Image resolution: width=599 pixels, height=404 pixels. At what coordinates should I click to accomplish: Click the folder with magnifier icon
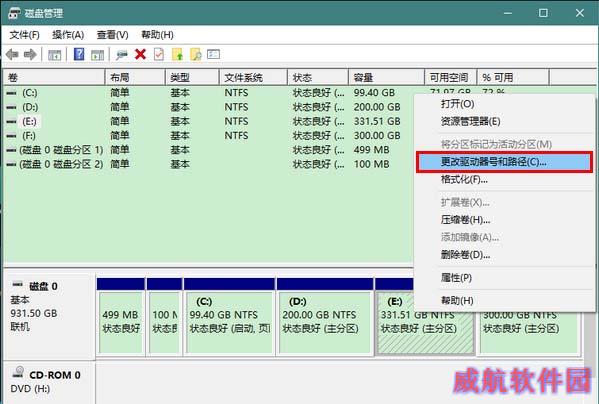pos(196,54)
